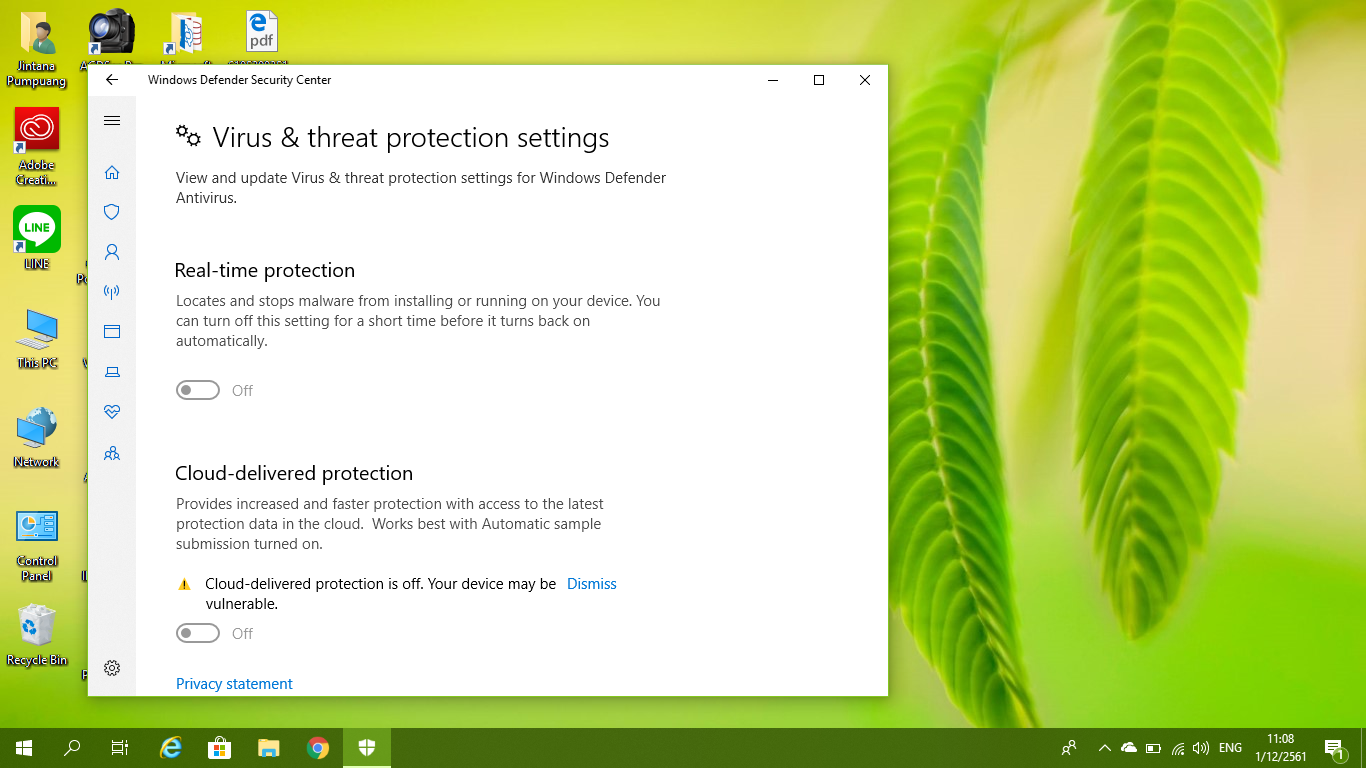Open App & browser control sidebar icon

coord(112,332)
